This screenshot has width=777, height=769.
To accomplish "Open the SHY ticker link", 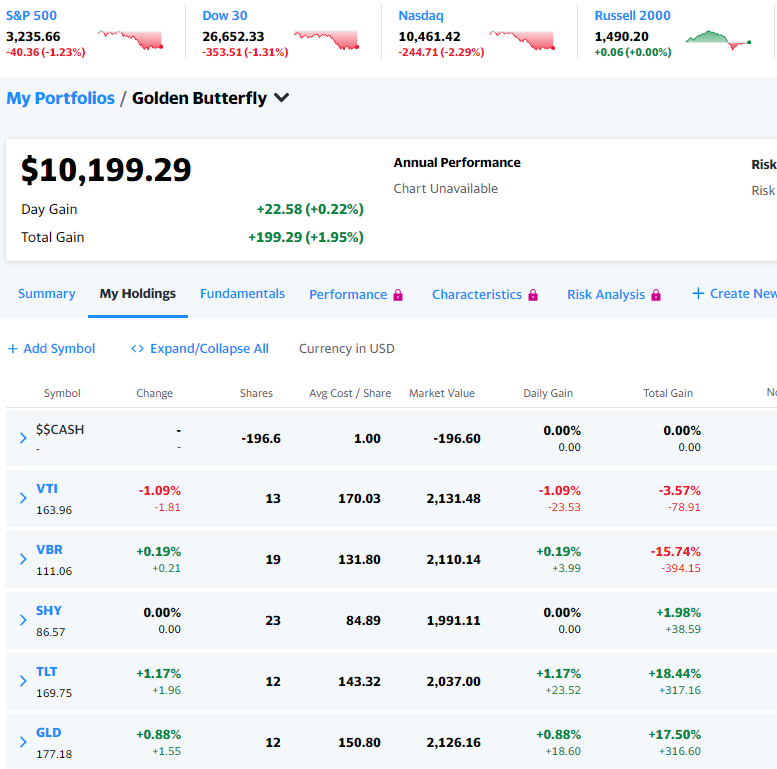I will click(x=49, y=610).
